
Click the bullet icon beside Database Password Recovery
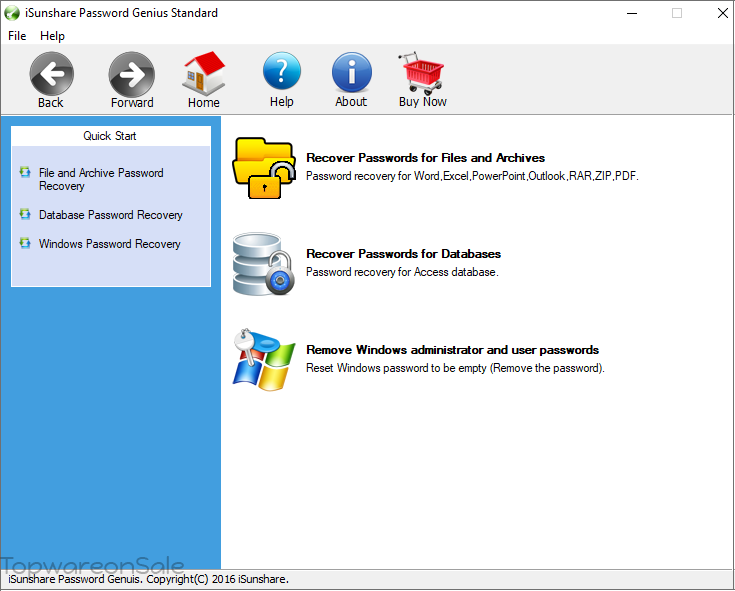(x=25, y=214)
